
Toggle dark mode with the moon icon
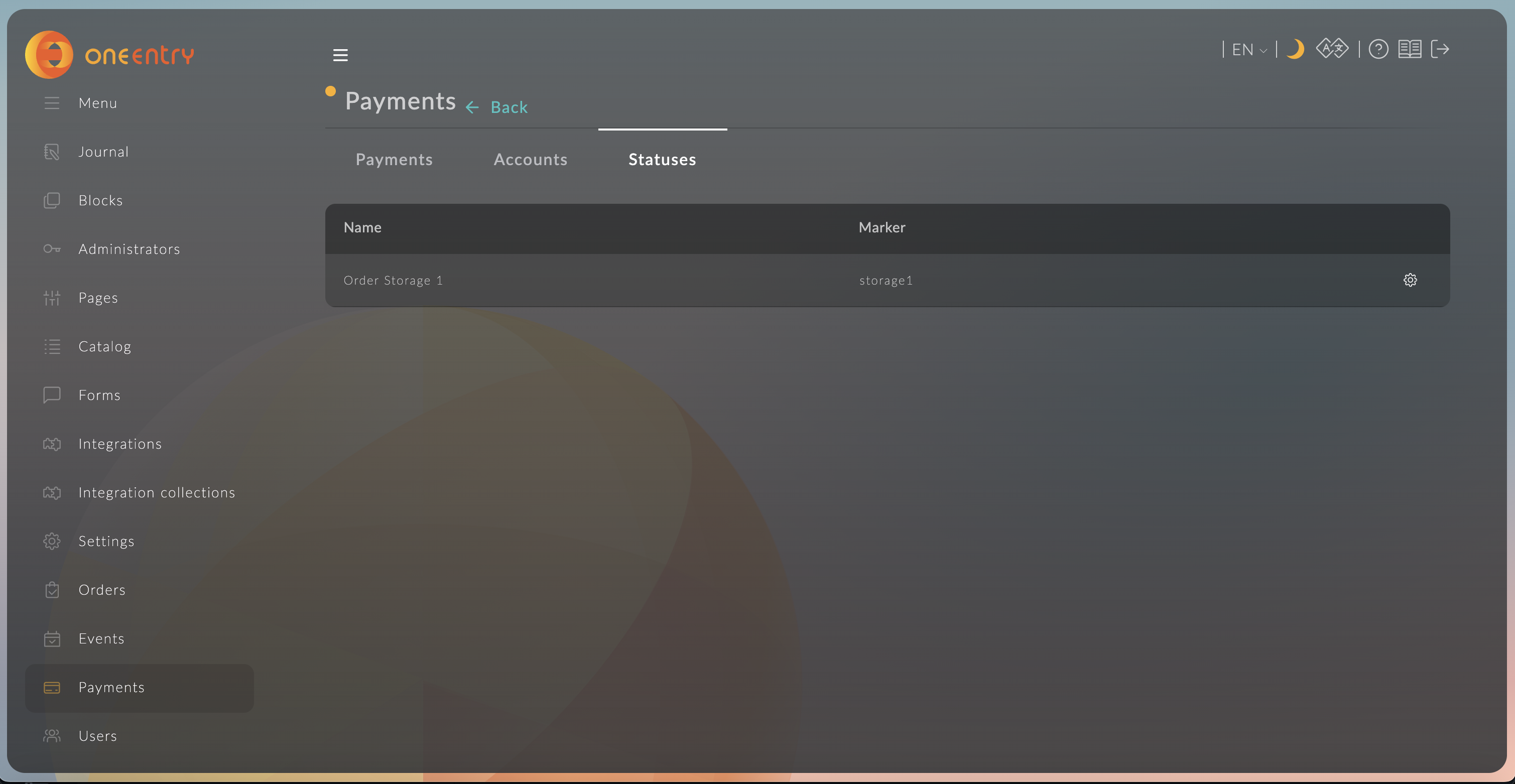[x=1295, y=49]
